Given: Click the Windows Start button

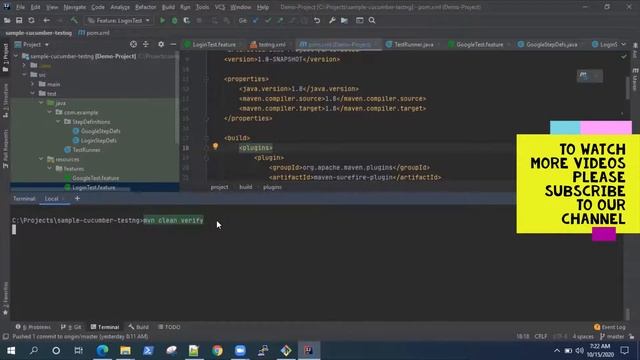Looking at the screenshot, I should pos(11,350).
